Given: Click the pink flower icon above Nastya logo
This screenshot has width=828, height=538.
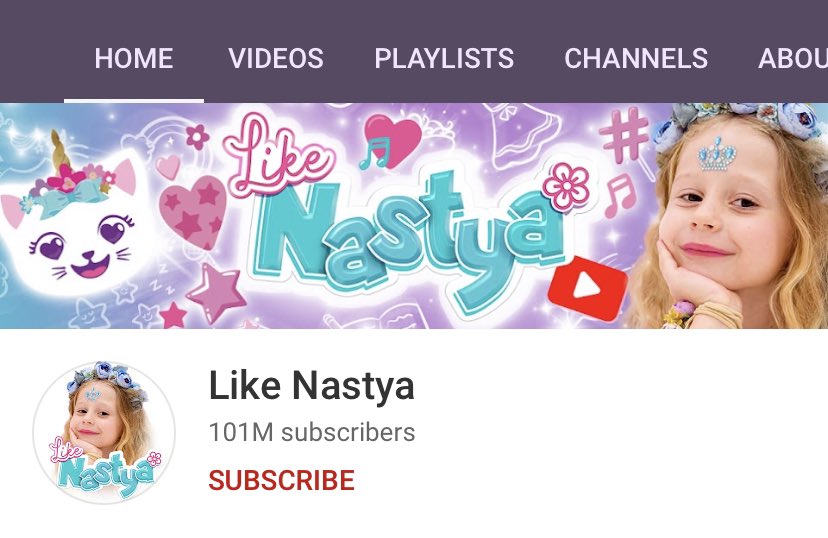Looking at the screenshot, I should point(566,186).
